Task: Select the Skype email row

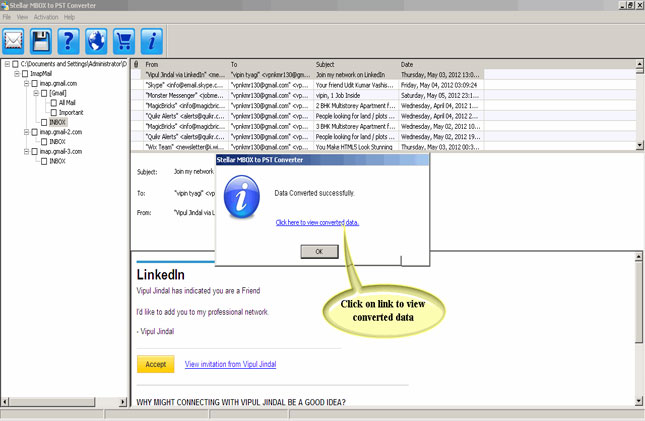Action: tap(307, 85)
